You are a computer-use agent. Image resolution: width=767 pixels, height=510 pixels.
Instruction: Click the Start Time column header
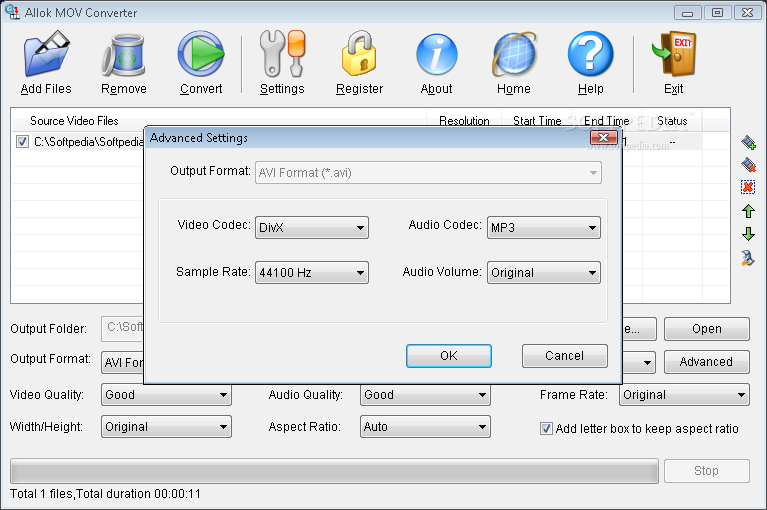click(537, 120)
